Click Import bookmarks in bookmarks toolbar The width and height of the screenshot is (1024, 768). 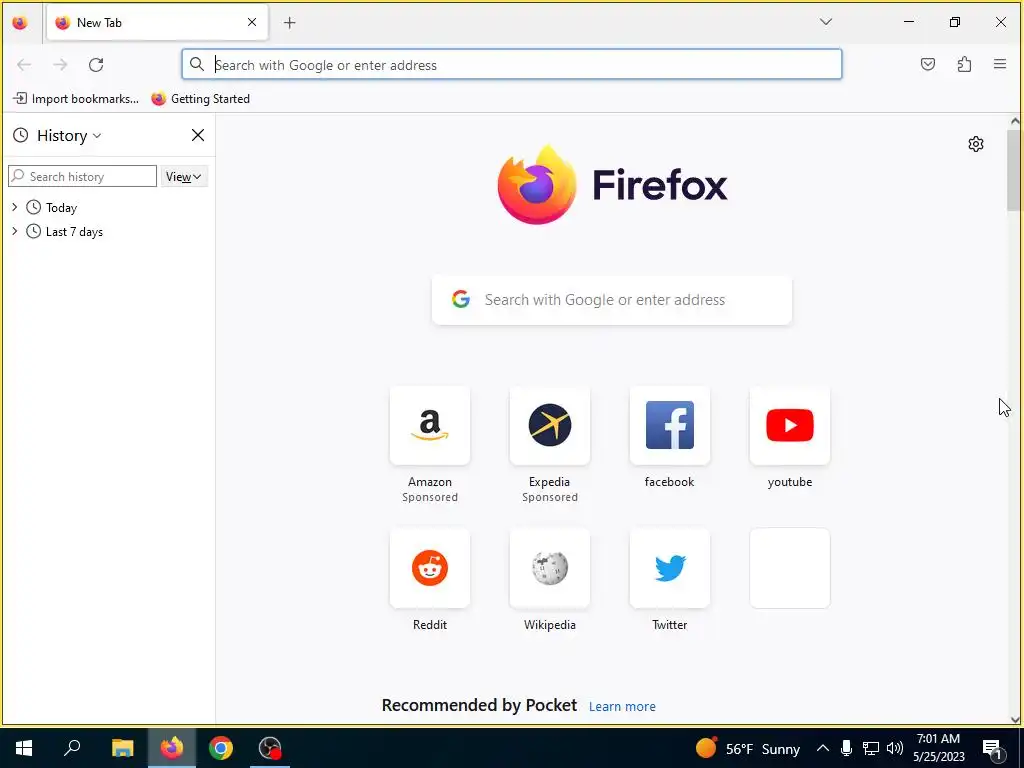tap(76, 99)
